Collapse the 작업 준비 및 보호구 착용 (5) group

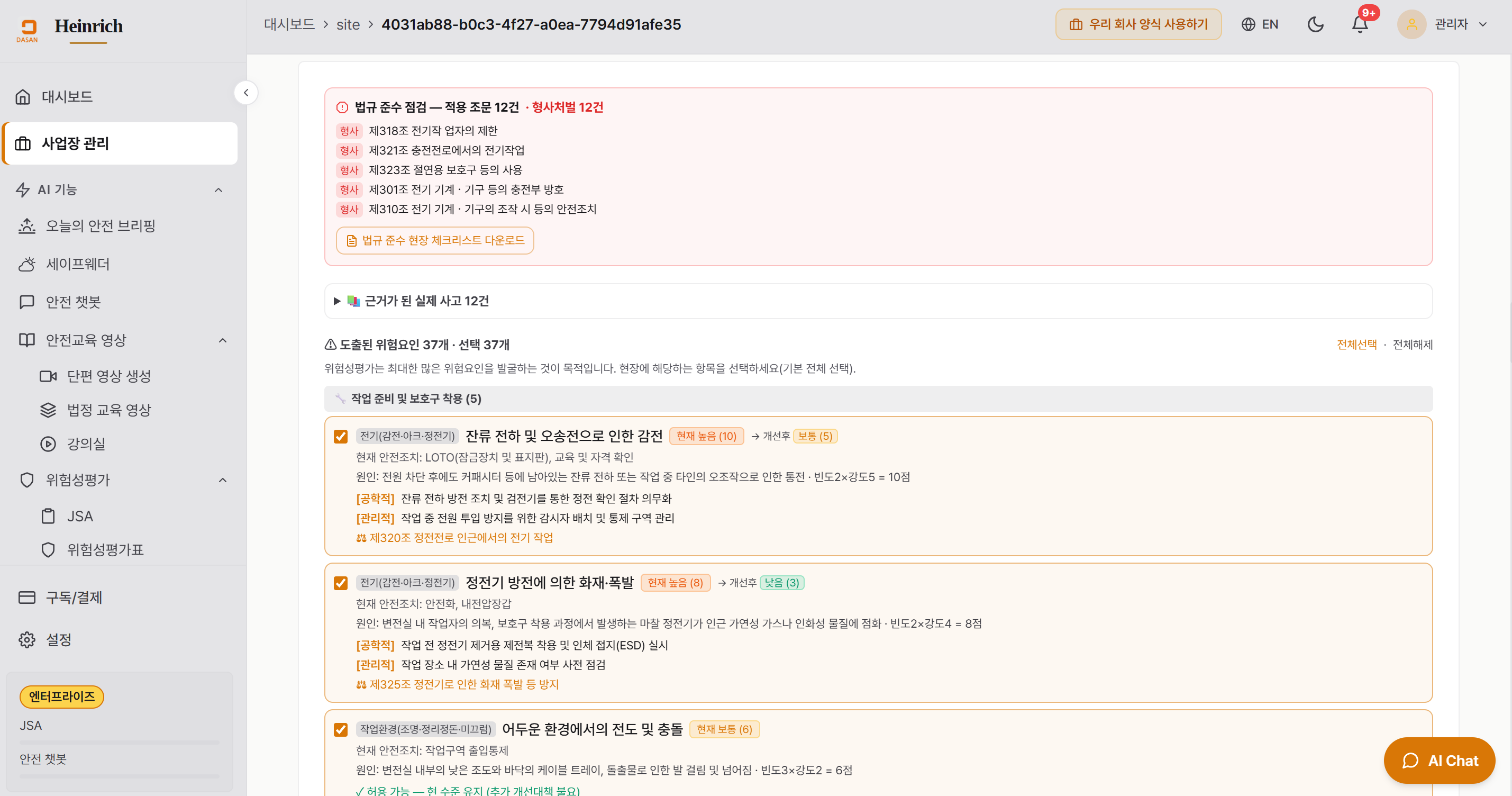878,399
